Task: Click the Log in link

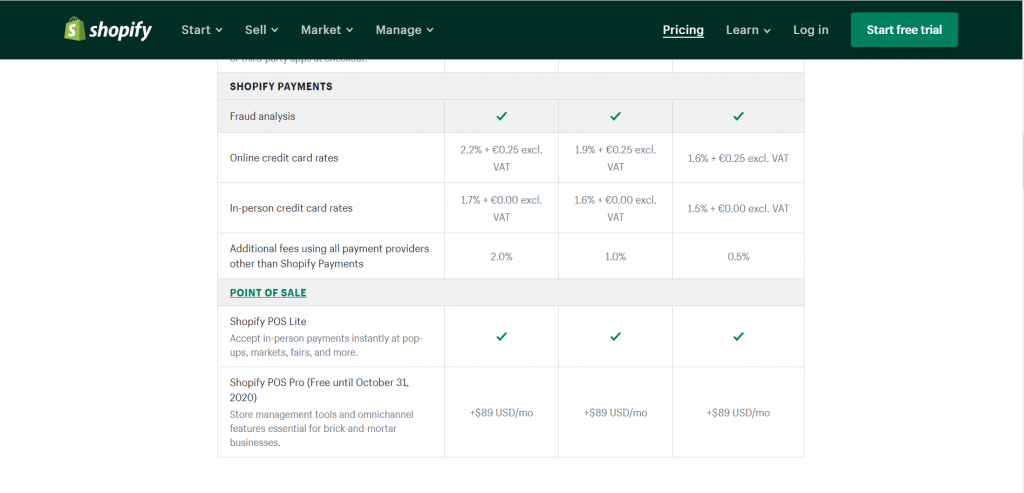Action: (810, 30)
